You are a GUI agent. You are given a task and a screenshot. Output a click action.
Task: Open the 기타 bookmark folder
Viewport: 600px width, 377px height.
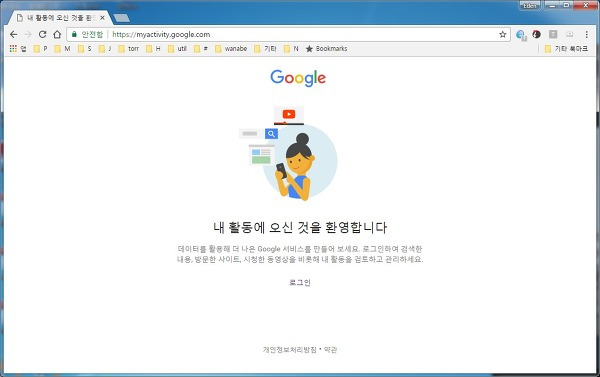click(x=266, y=49)
